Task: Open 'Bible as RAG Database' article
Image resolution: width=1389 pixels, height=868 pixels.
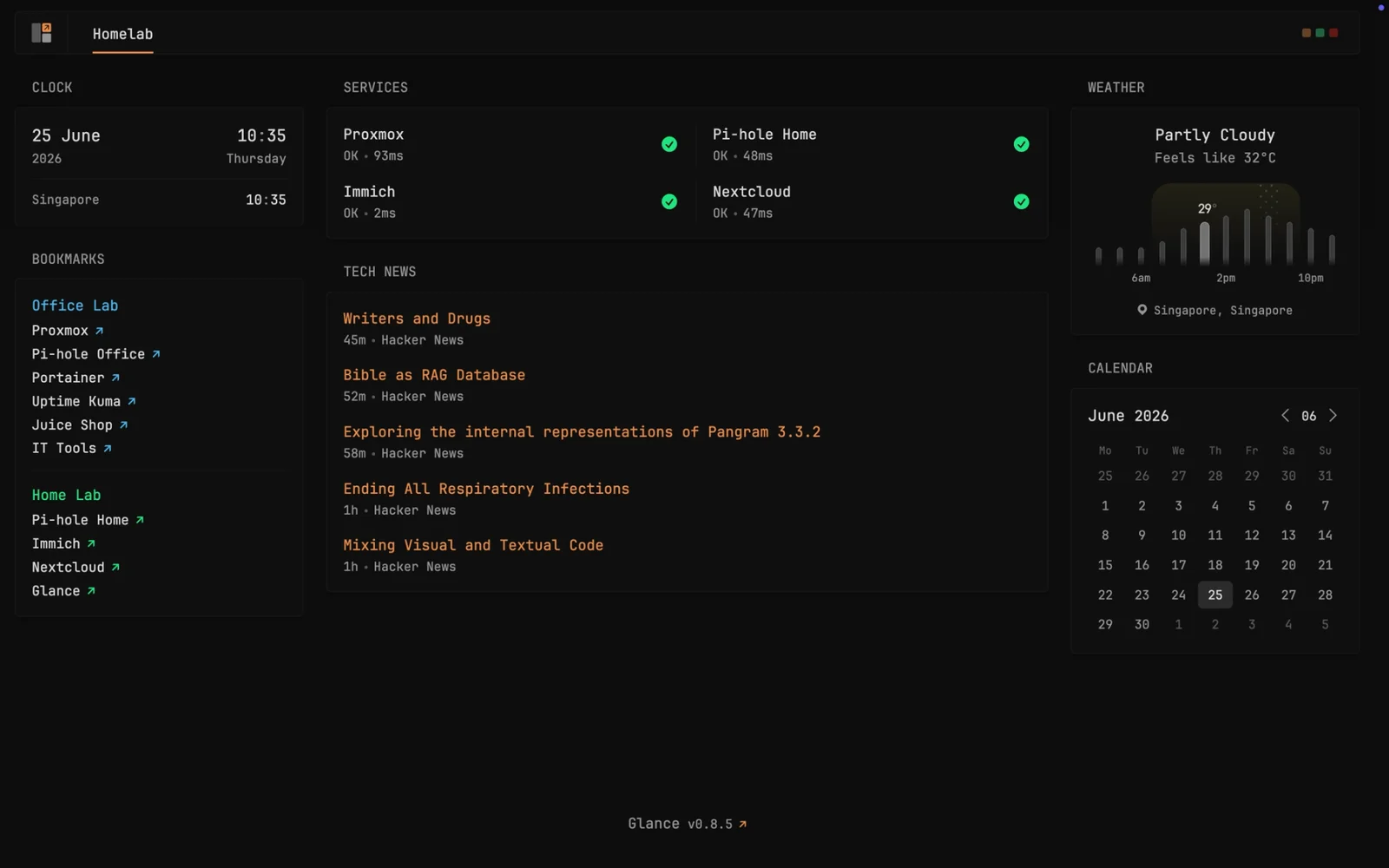Action: pyautogui.click(x=434, y=375)
